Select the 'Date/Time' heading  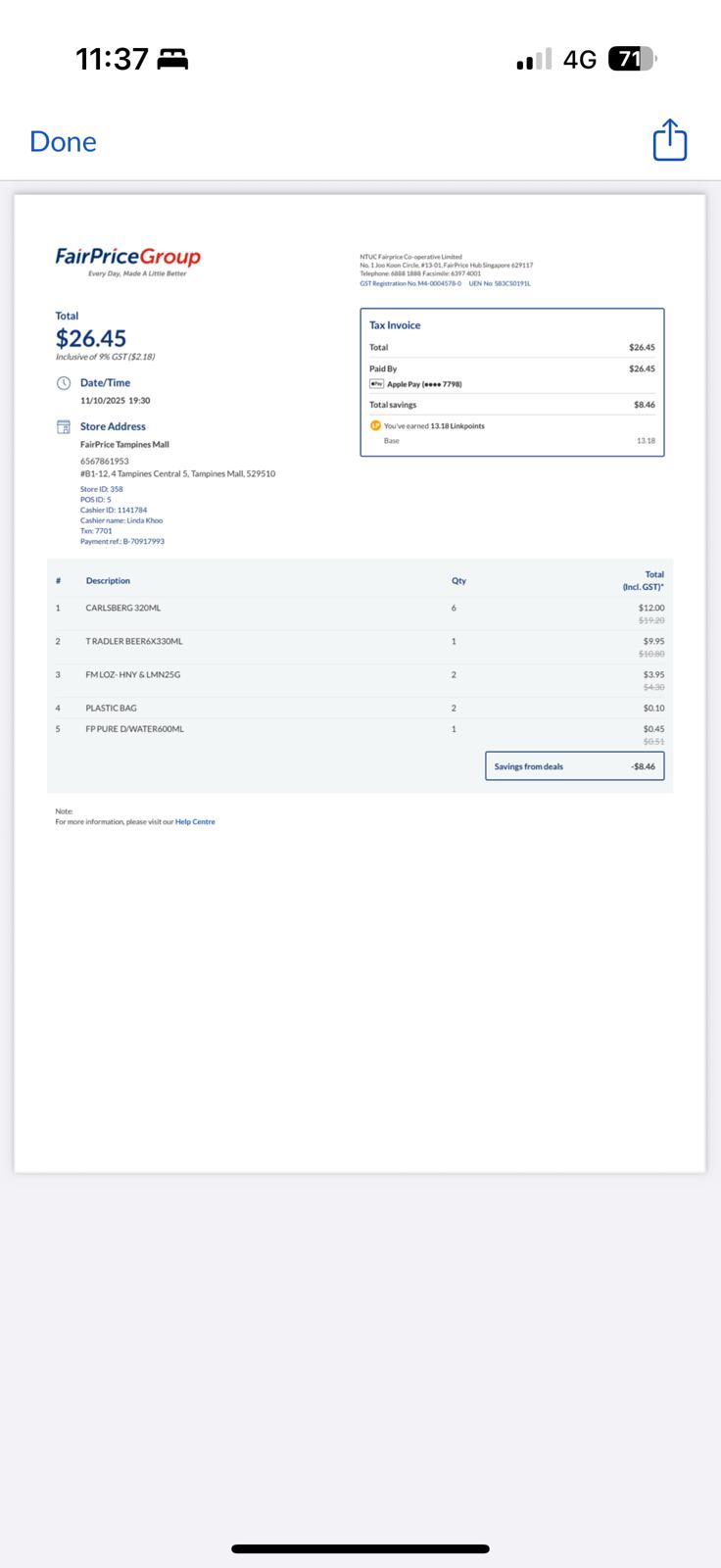[x=105, y=383]
